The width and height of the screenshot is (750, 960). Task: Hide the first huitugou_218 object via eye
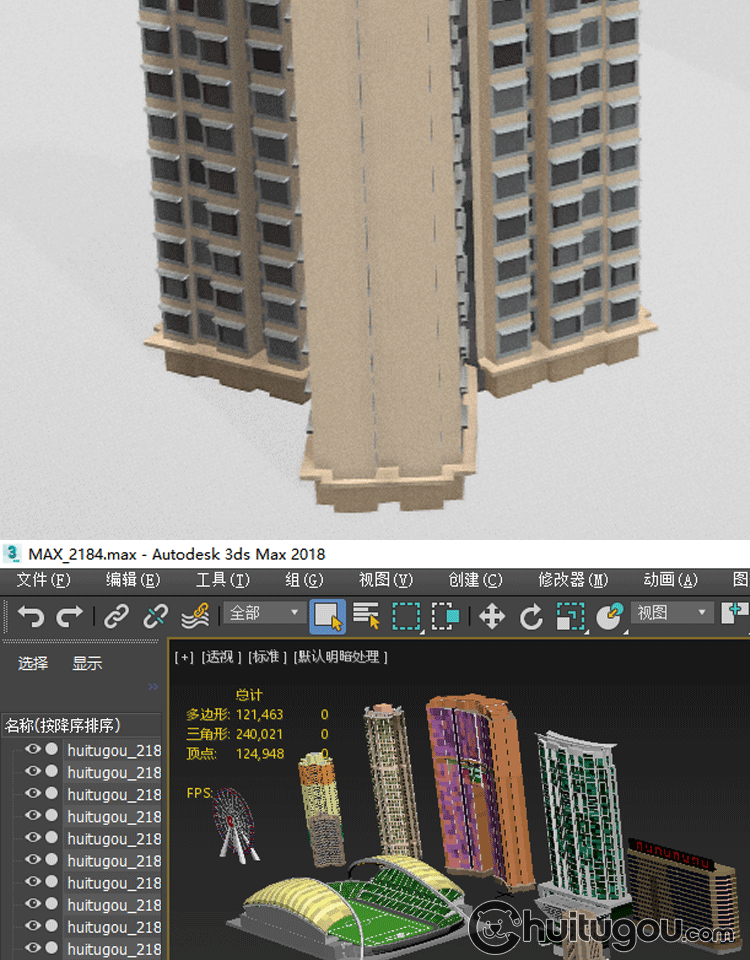[33, 749]
